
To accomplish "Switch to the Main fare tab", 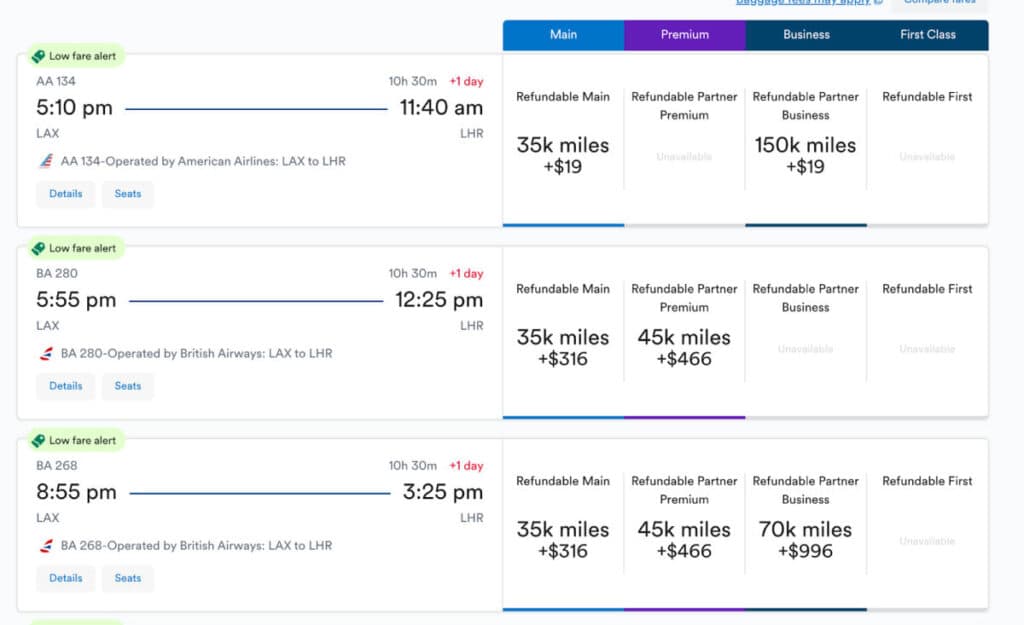I will (563, 35).
